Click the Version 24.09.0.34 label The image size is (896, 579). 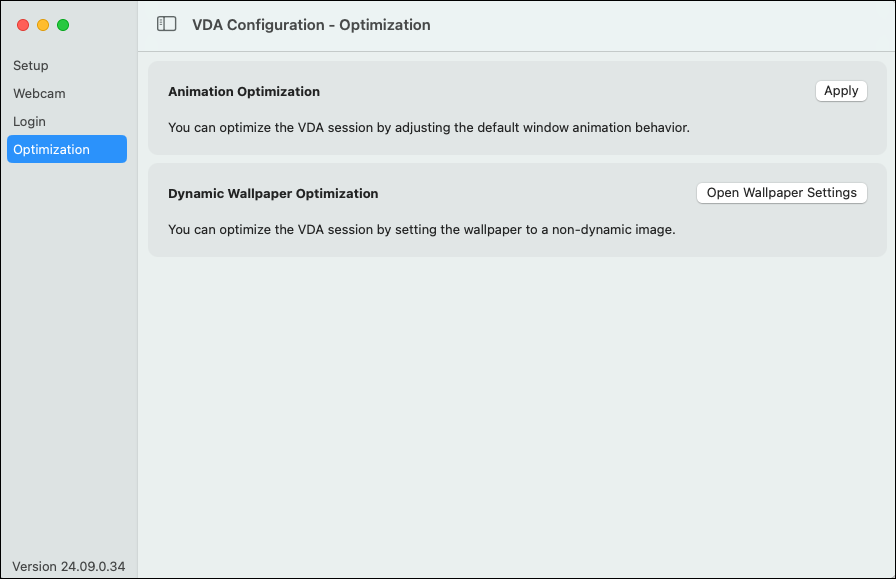pyautogui.click(x=69, y=566)
